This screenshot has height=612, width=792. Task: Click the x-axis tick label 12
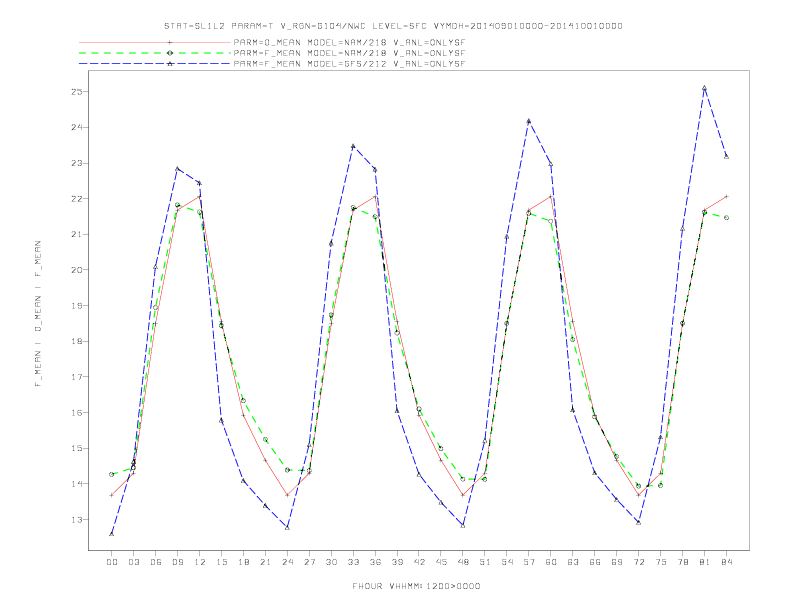200,562
